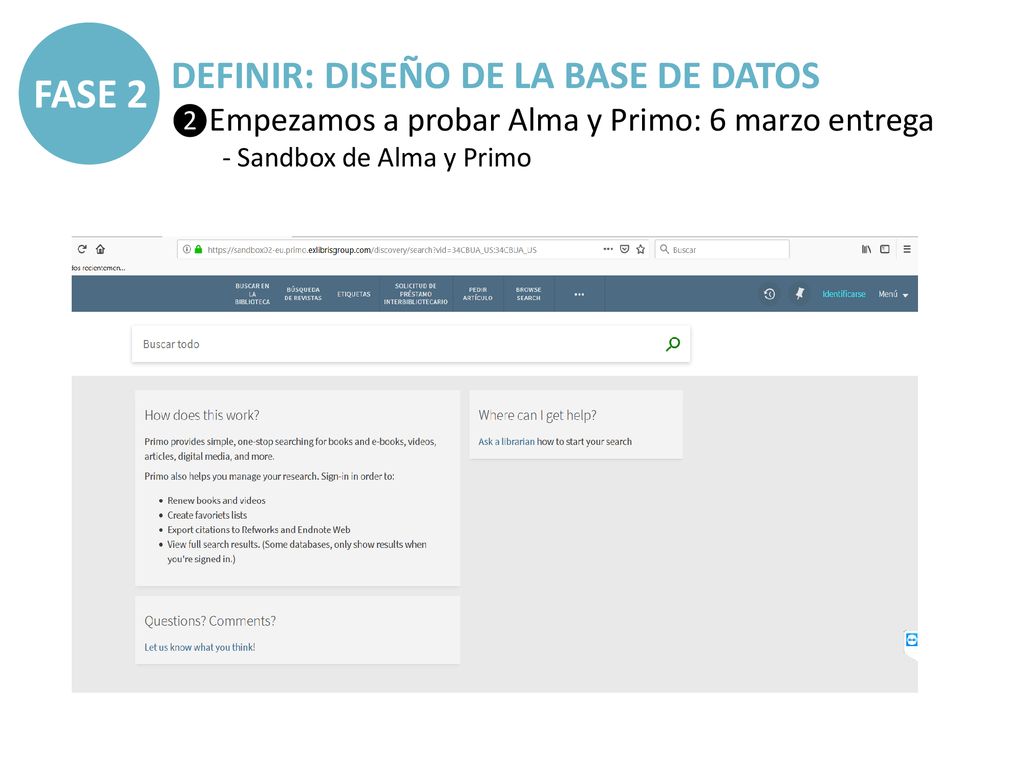Select the ETIQUETAS menu item

(x=354, y=295)
